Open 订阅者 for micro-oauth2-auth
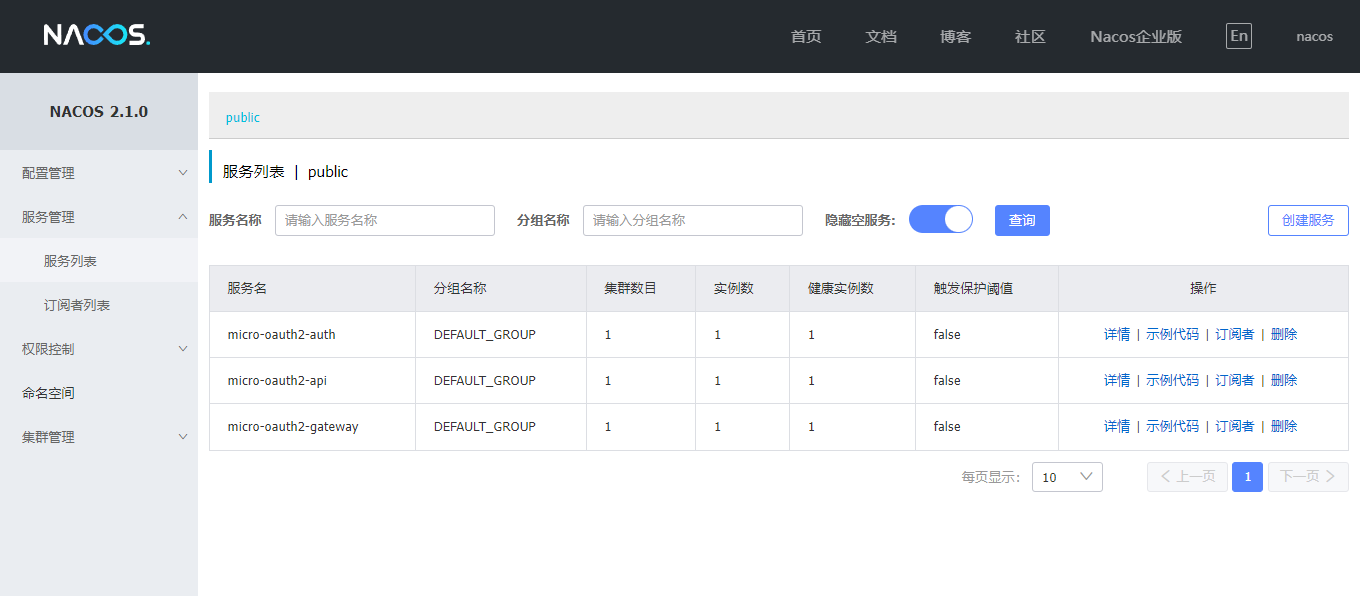 click(1235, 334)
